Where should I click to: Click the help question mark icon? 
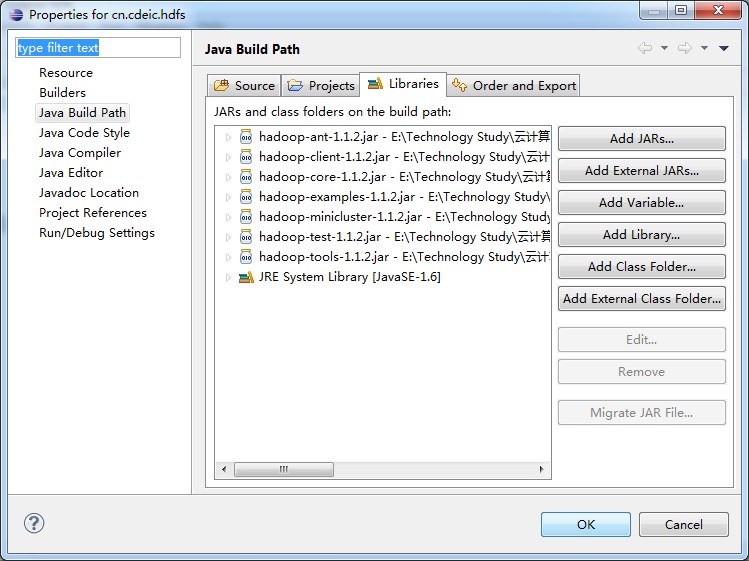coord(34,523)
